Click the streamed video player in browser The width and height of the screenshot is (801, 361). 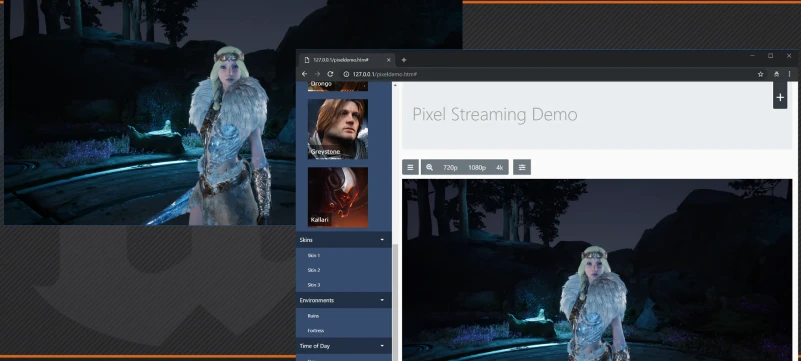coord(597,270)
